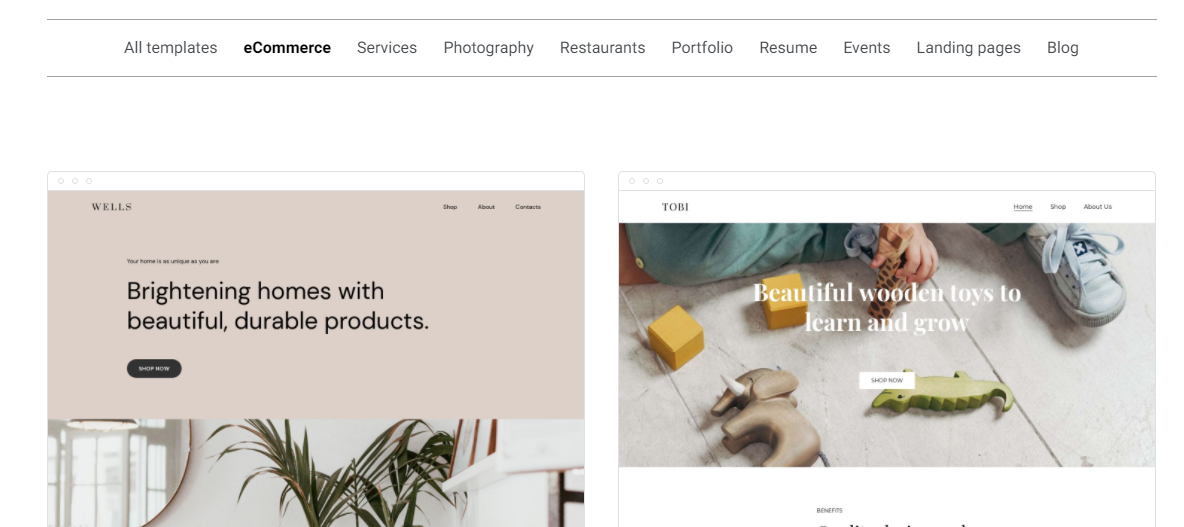Click the dark SHOP NOW button in Wells preview
Screen dimensions: 1184x527
(154, 368)
